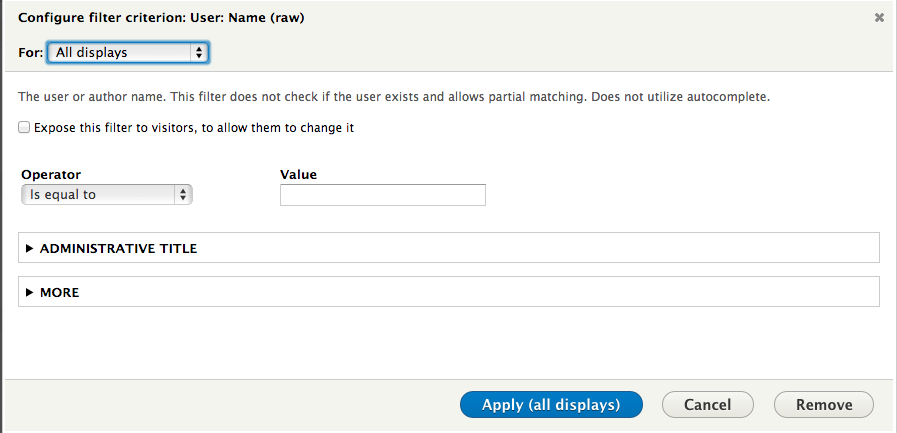Click the Administrative Title disclosure triangle
This screenshot has width=897, height=433.
click(x=30, y=248)
